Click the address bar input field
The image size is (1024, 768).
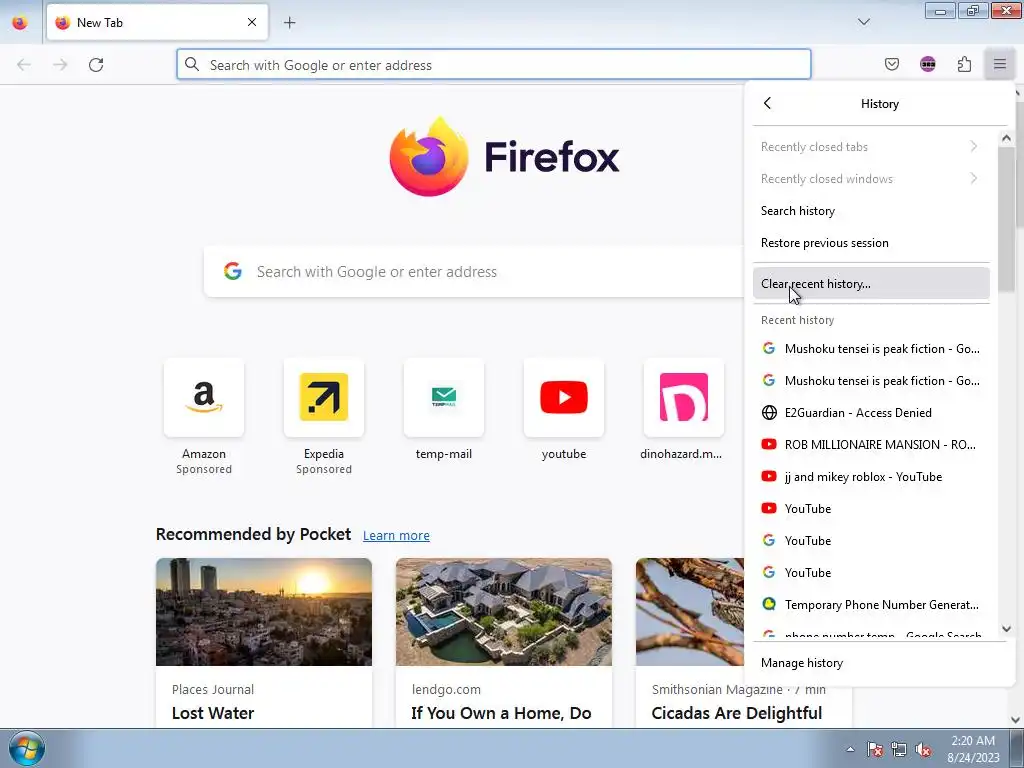pyautogui.click(x=494, y=65)
